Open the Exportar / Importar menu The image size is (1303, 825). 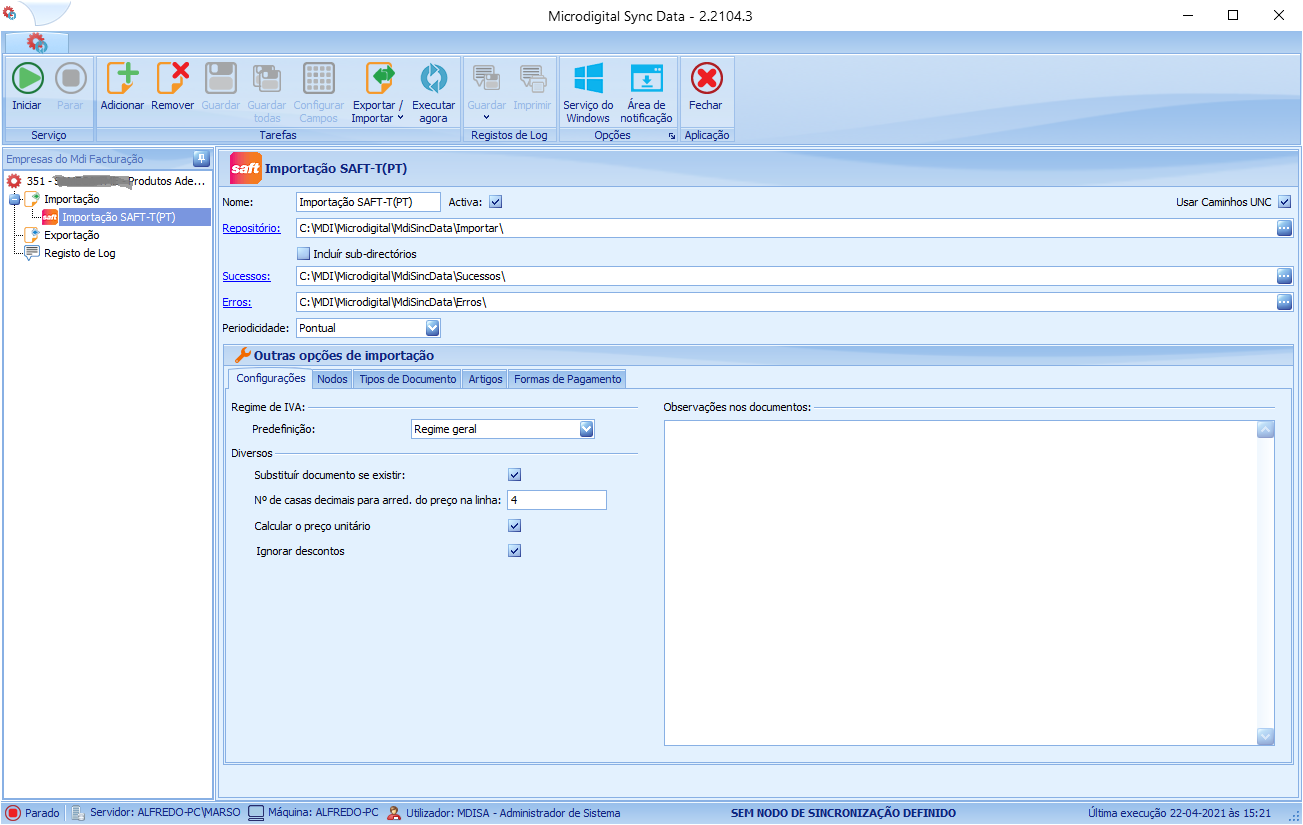[x=378, y=92]
